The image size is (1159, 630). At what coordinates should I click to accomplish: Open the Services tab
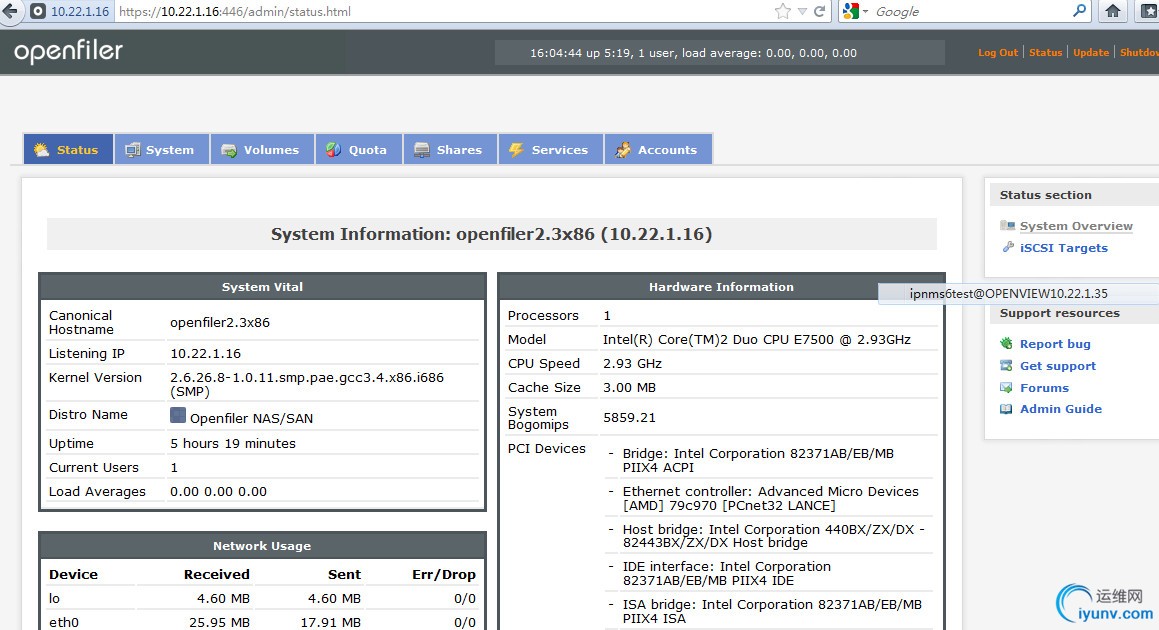tap(549, 150)
